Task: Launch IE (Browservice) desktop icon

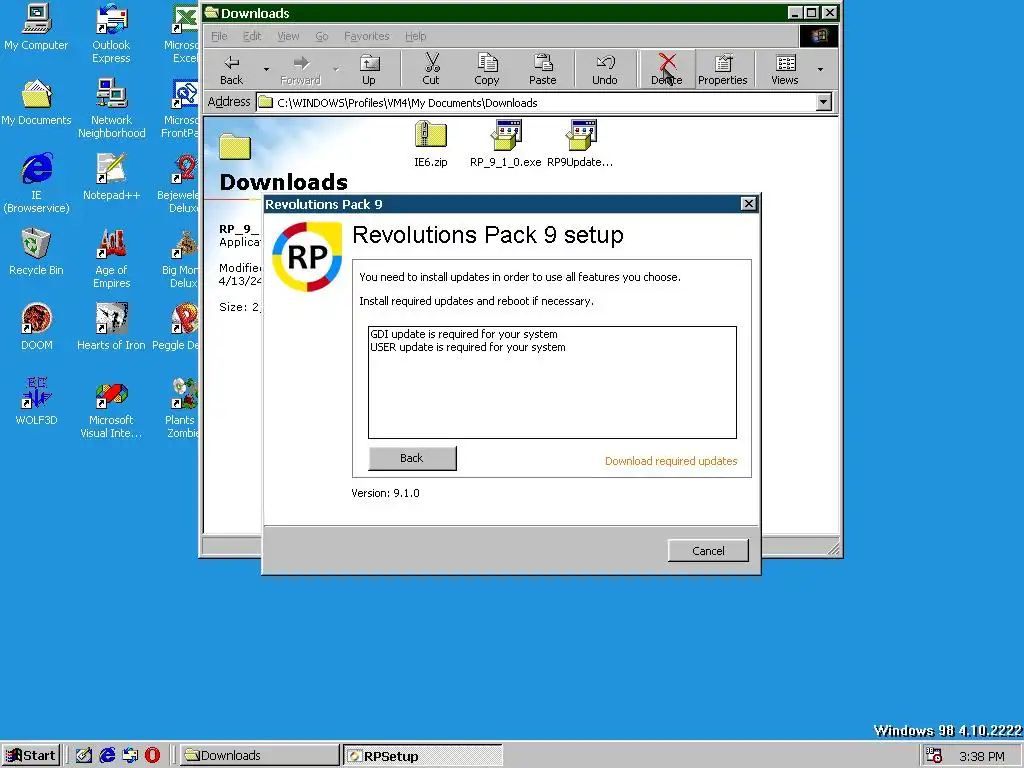Action: [x=36, y=184]
